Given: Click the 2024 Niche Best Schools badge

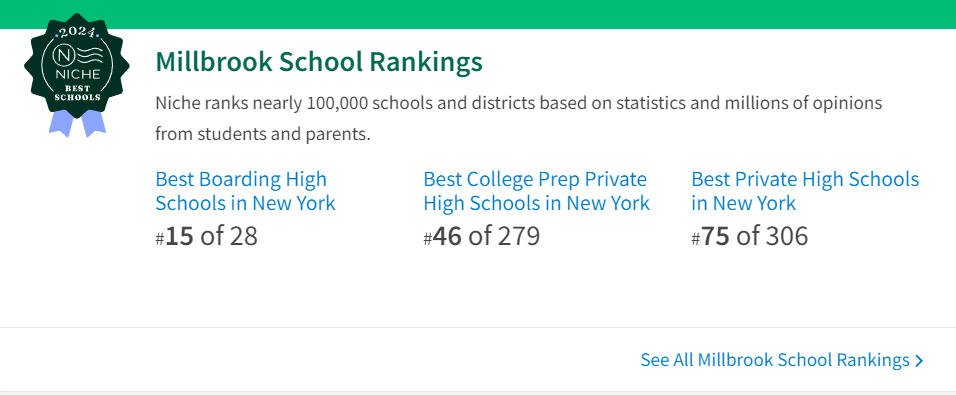Looking at the screenshot, I should coord(77,74).
